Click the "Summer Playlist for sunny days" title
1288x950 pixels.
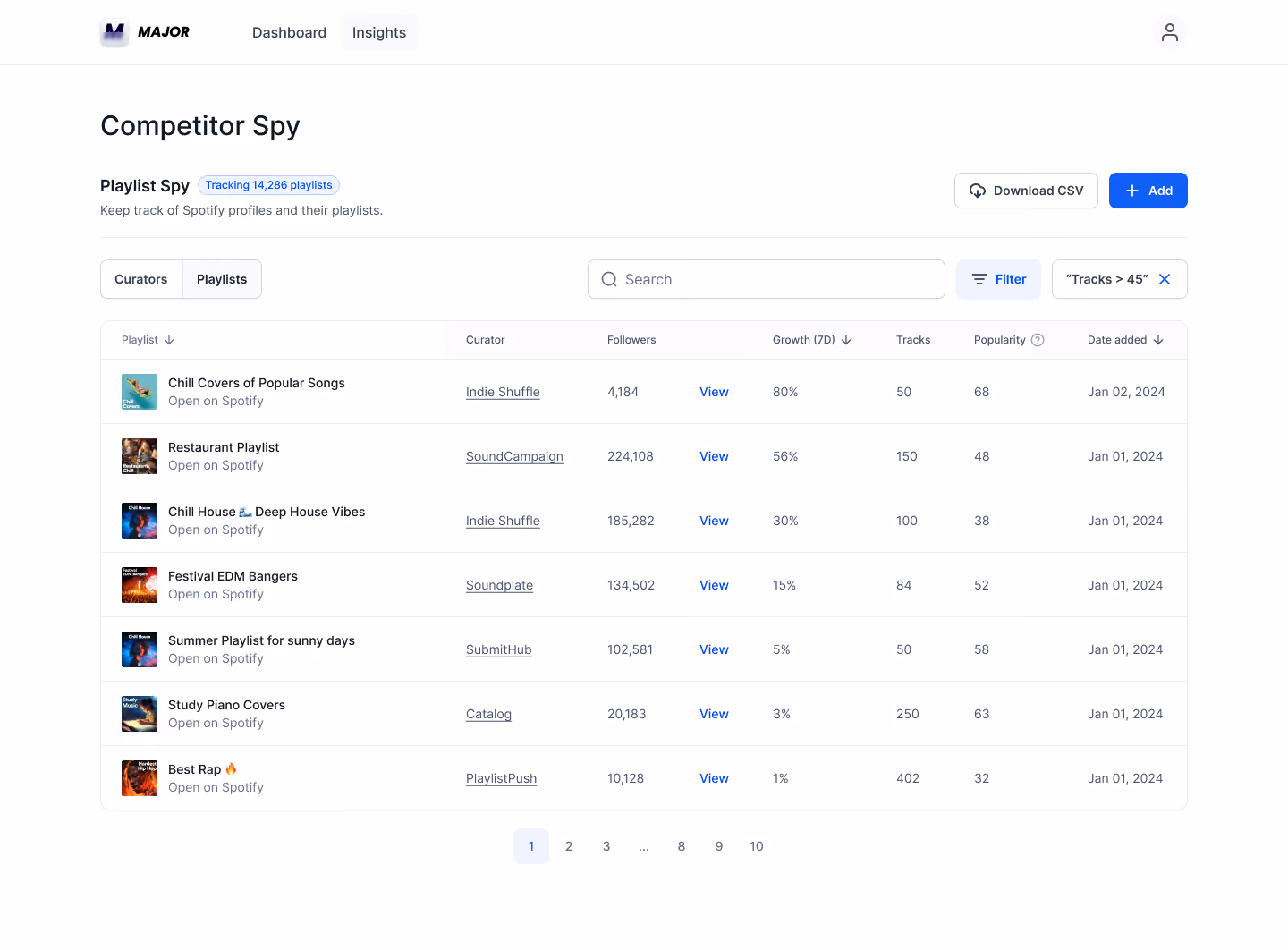(261, 640)
